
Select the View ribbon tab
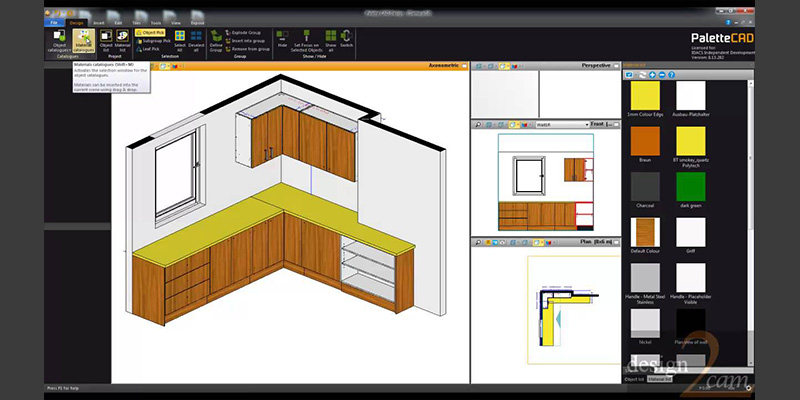[176, 22]
